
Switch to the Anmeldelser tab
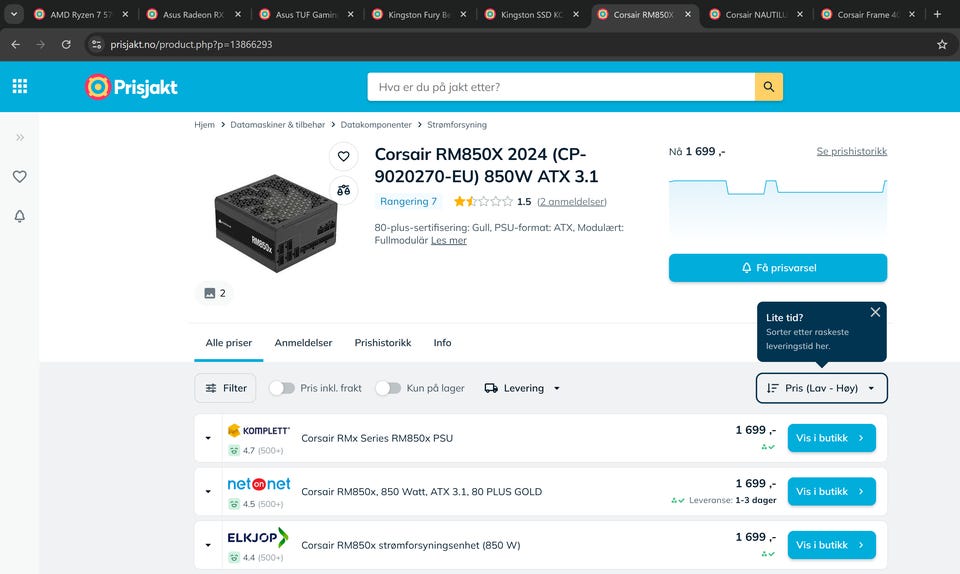tap(303, 343)
